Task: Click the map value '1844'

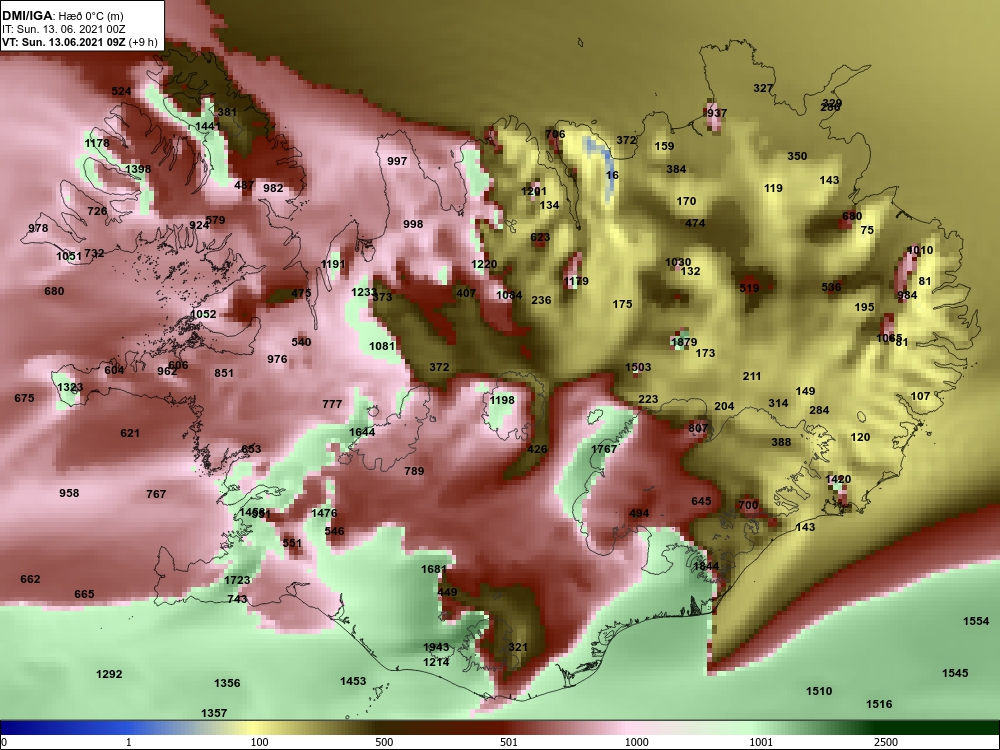Action: point(707,566)
